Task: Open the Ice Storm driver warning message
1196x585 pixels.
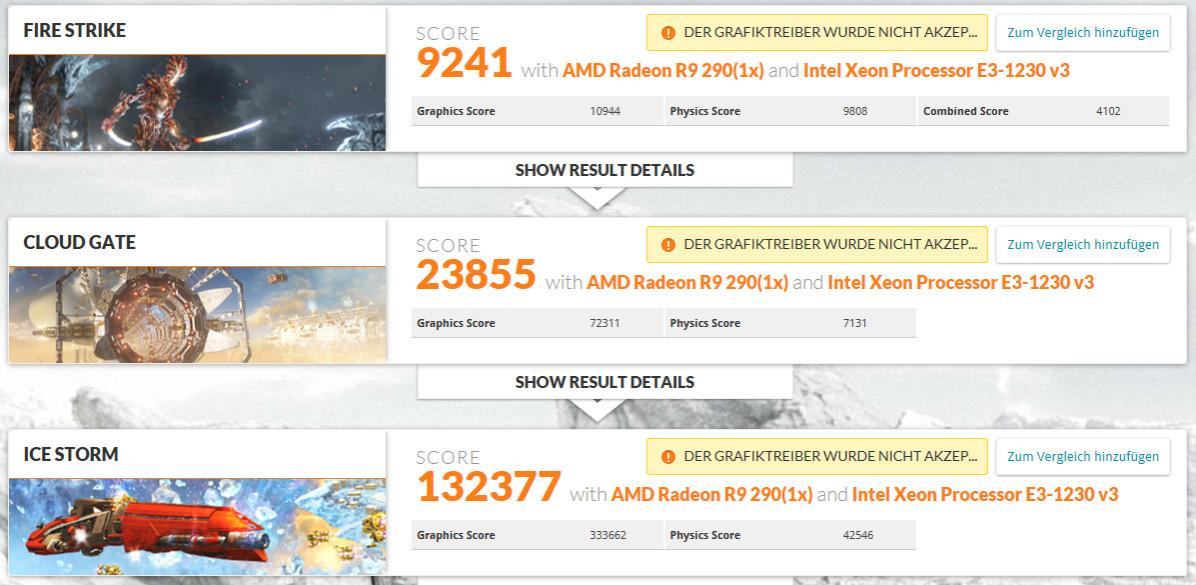Action: tap(817, 457)
